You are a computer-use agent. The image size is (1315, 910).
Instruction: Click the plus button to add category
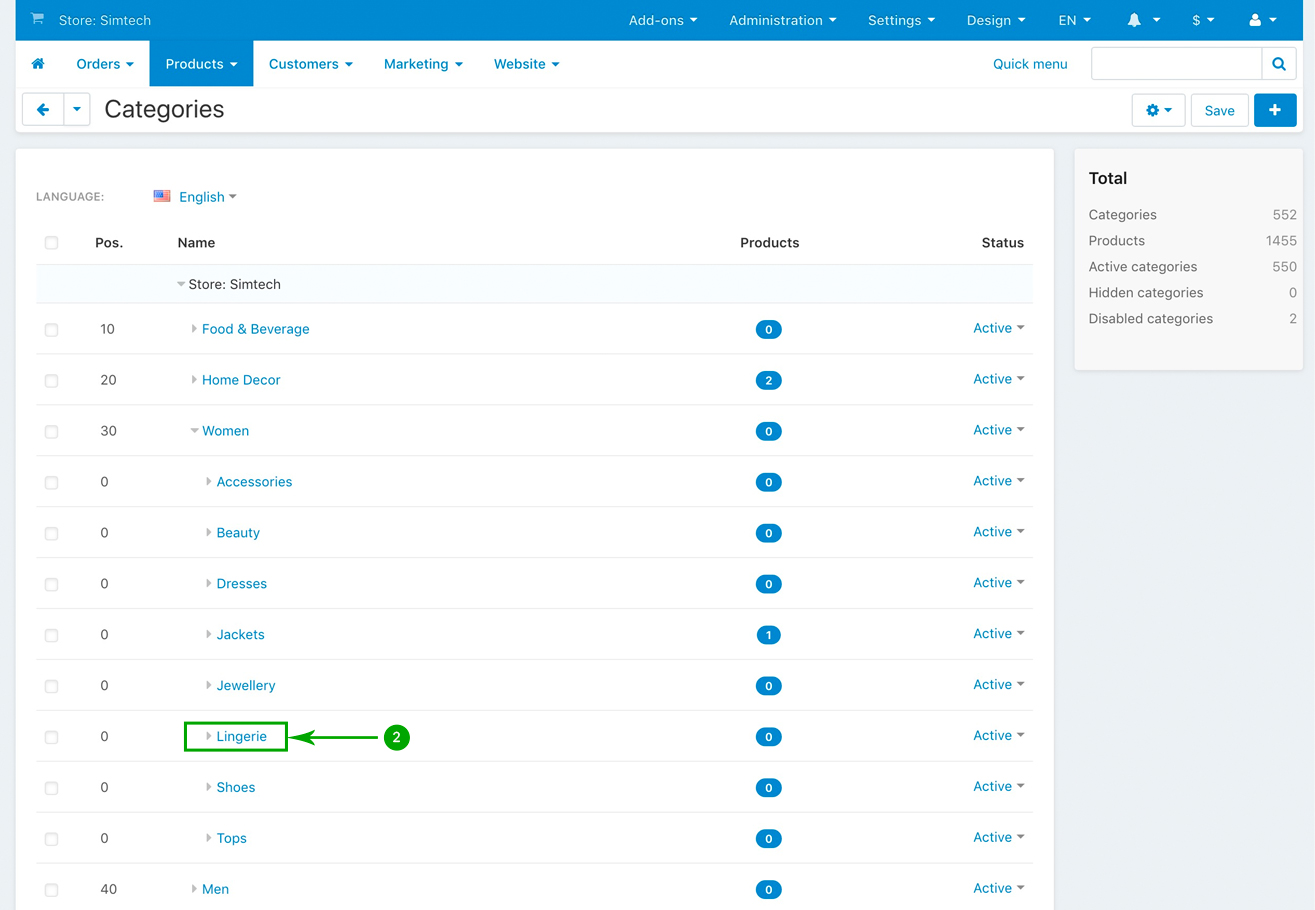tap(1274, 110)
